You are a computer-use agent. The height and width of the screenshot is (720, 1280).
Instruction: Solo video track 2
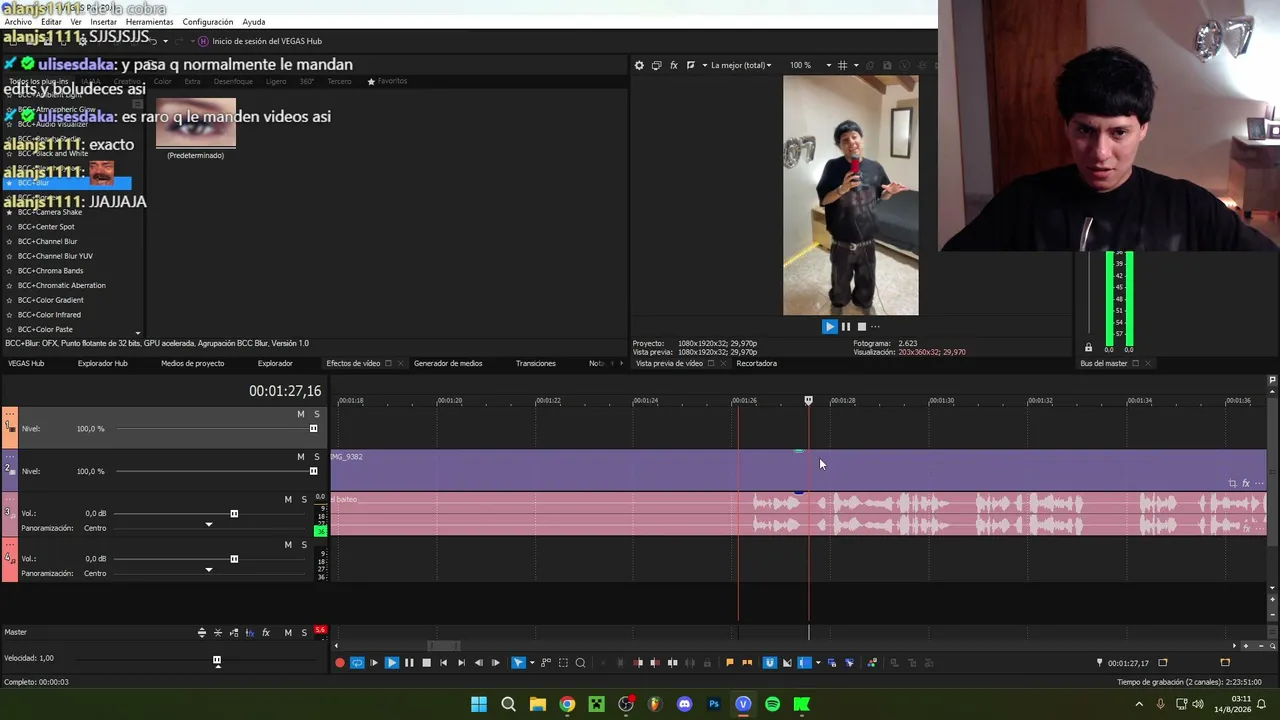click(317, 457)
